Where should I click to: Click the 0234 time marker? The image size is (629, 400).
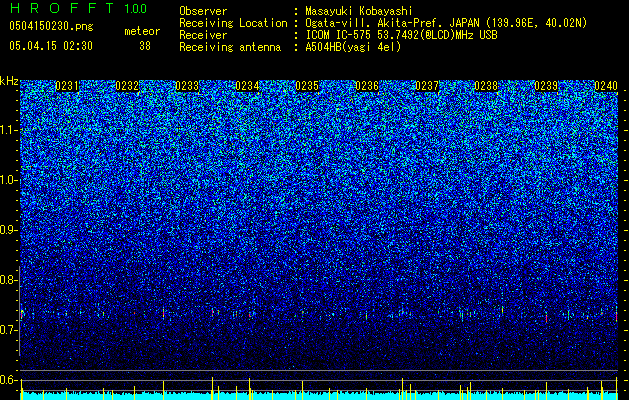pyautogui.click(x=247, y=86)
